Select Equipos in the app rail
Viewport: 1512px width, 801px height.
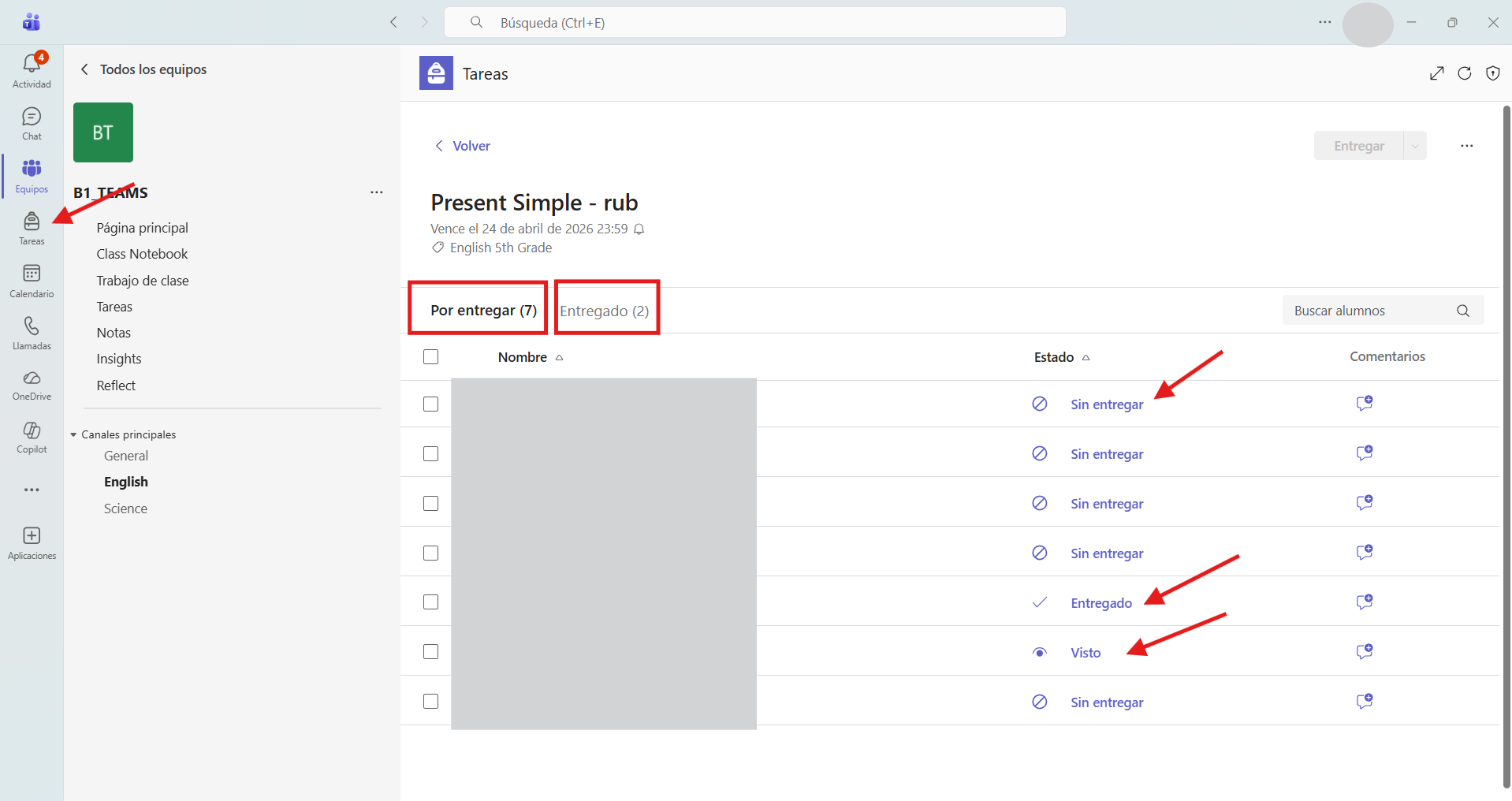point(32,176)
